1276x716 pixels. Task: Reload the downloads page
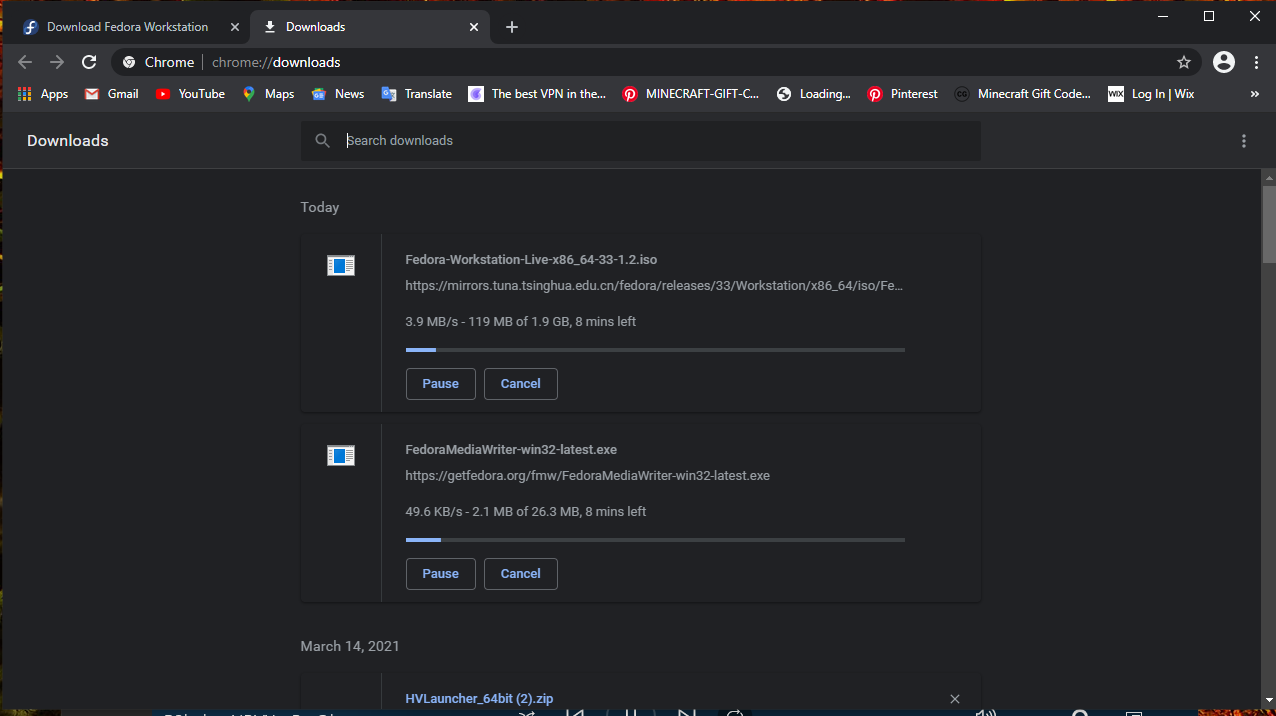(x=89, y=62)
